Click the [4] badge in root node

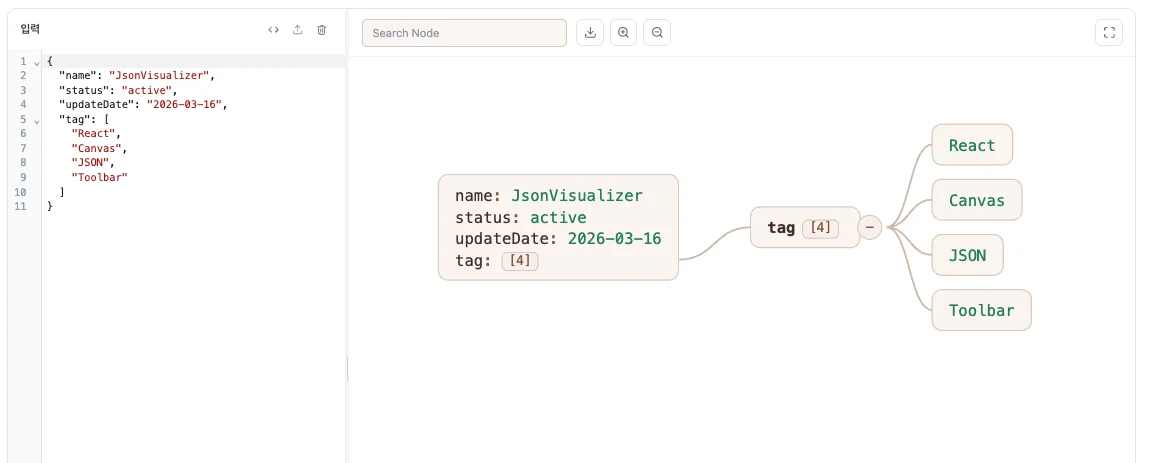(520, 261)
